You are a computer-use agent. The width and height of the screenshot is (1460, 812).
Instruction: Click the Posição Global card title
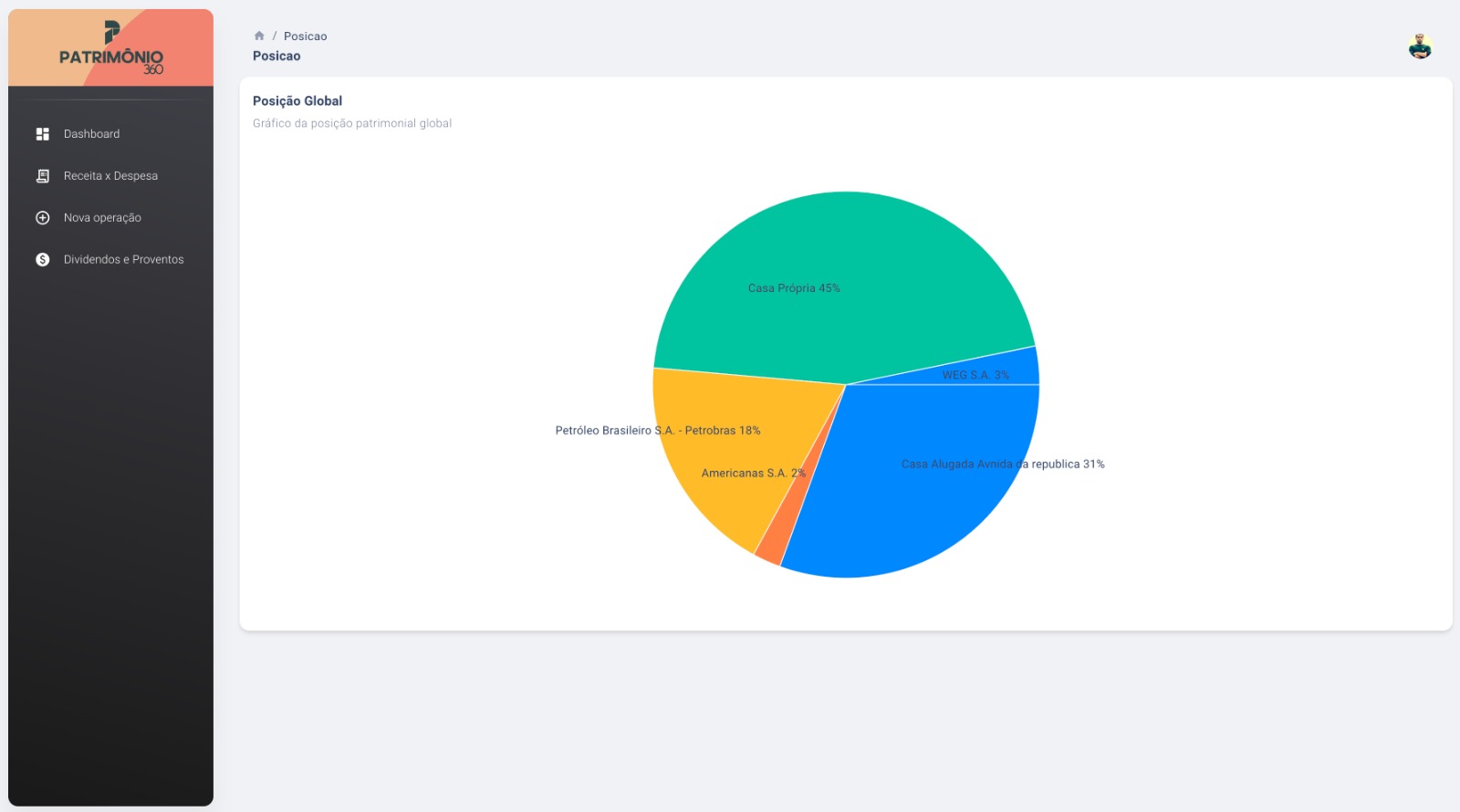[297, 101]
